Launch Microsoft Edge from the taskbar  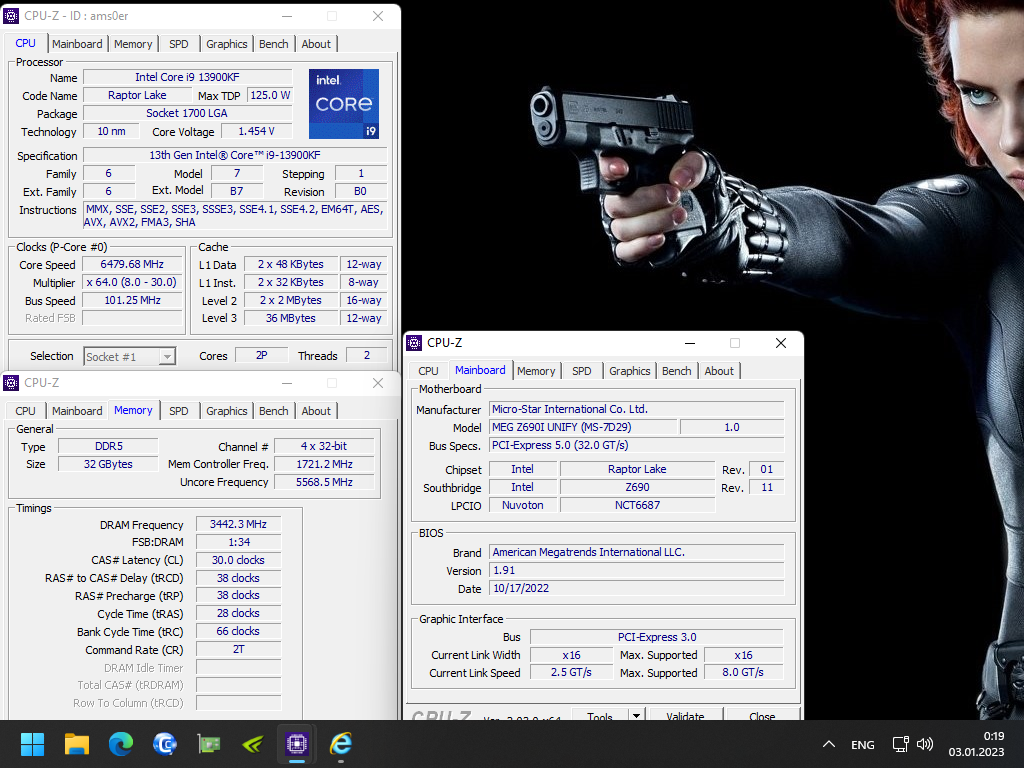click(121, 744)
